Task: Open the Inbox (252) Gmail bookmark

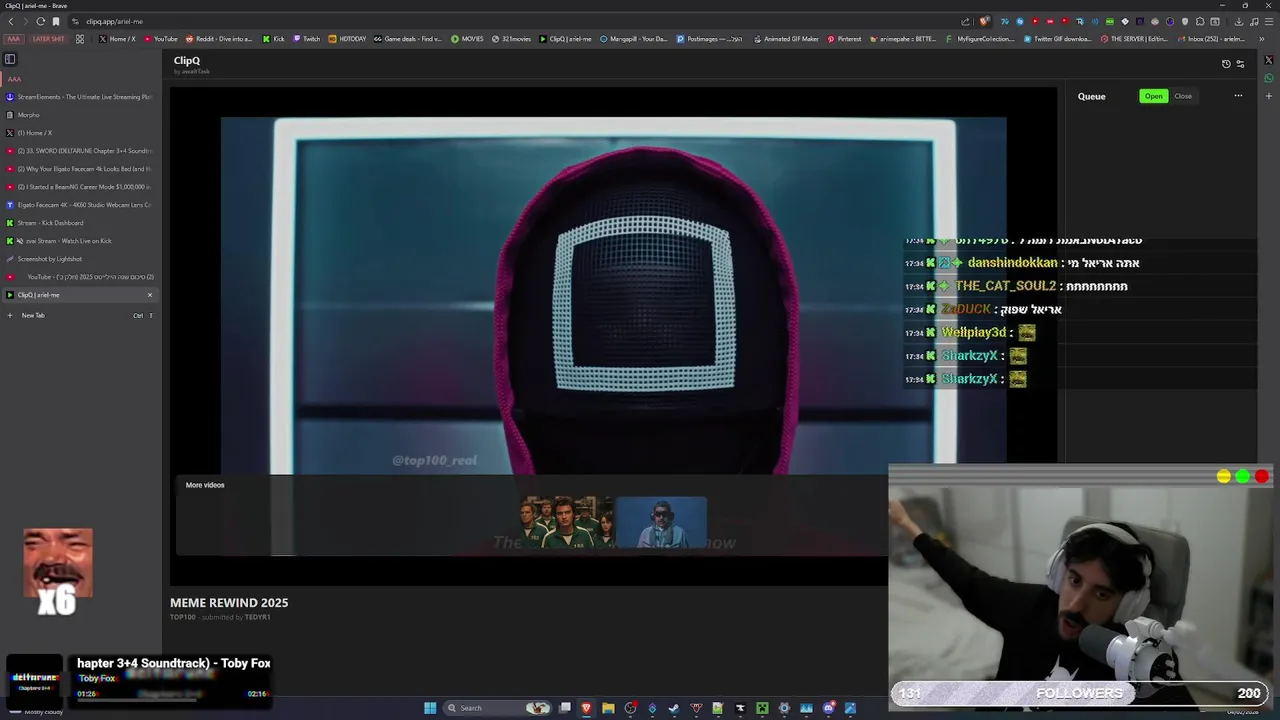Action: coord(1211,39)
